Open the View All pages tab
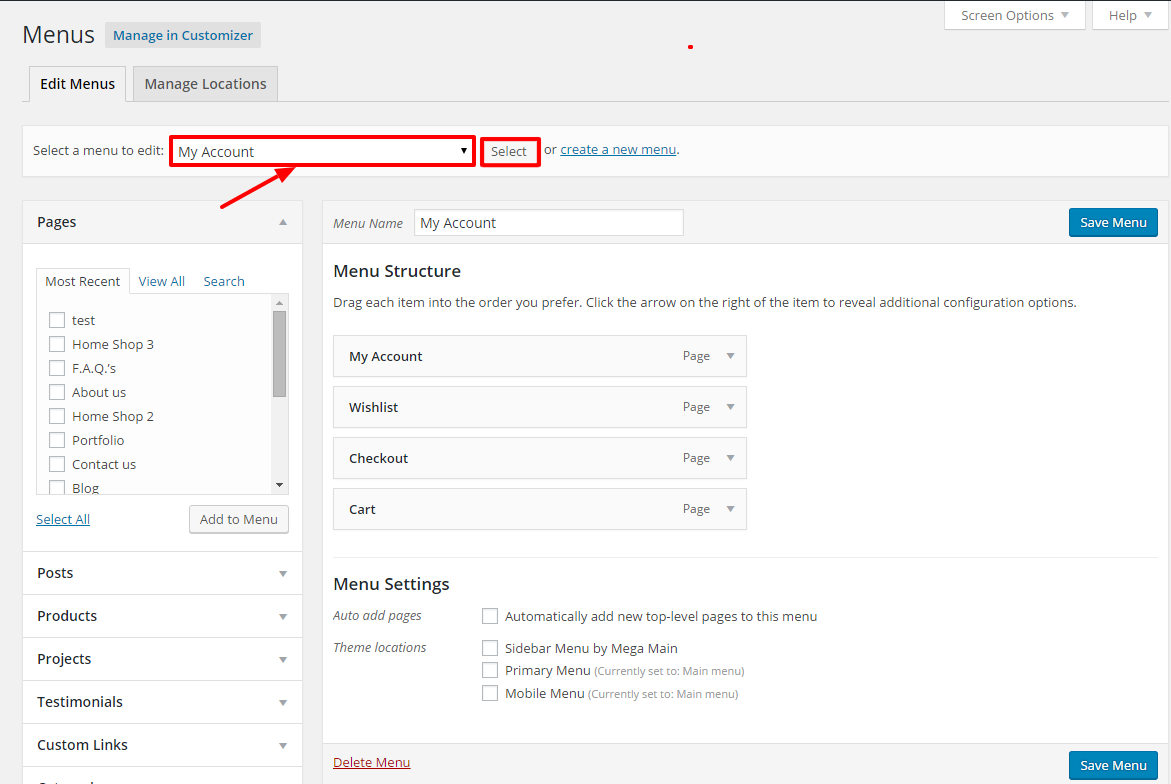 tap(161, 281)
